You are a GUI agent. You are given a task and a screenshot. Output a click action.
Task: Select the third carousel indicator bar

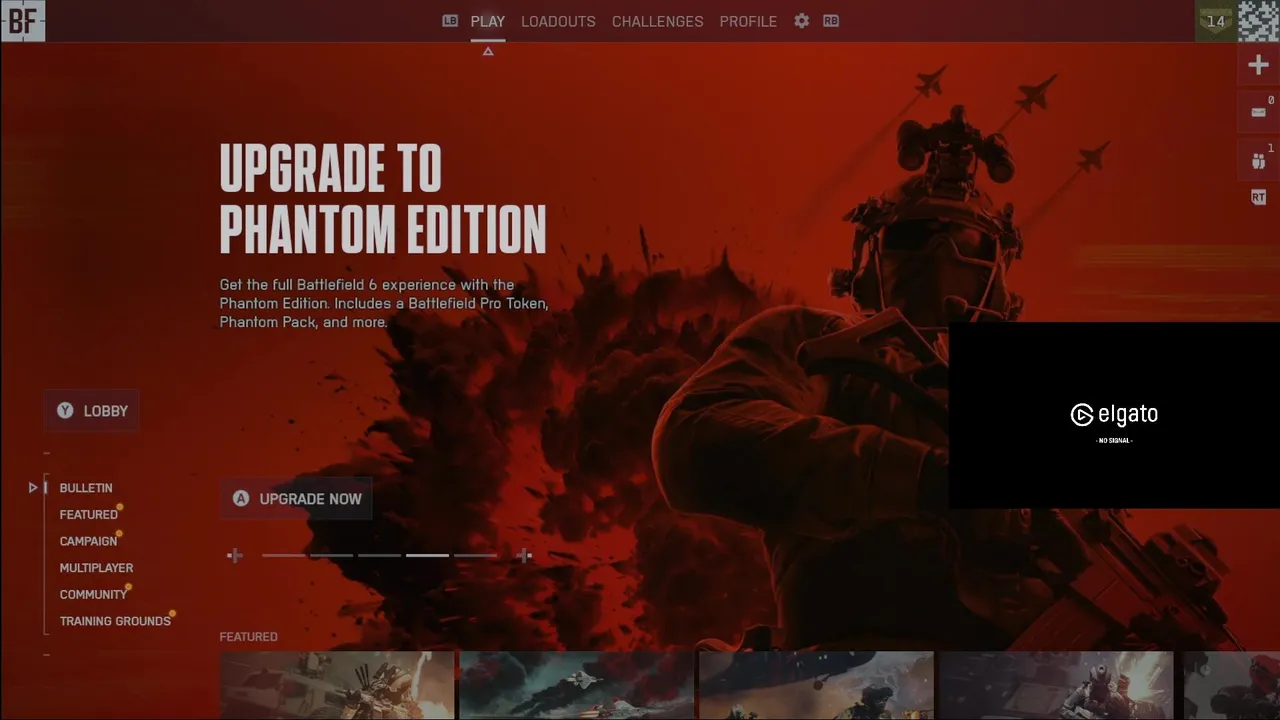(x=379, y=555)
